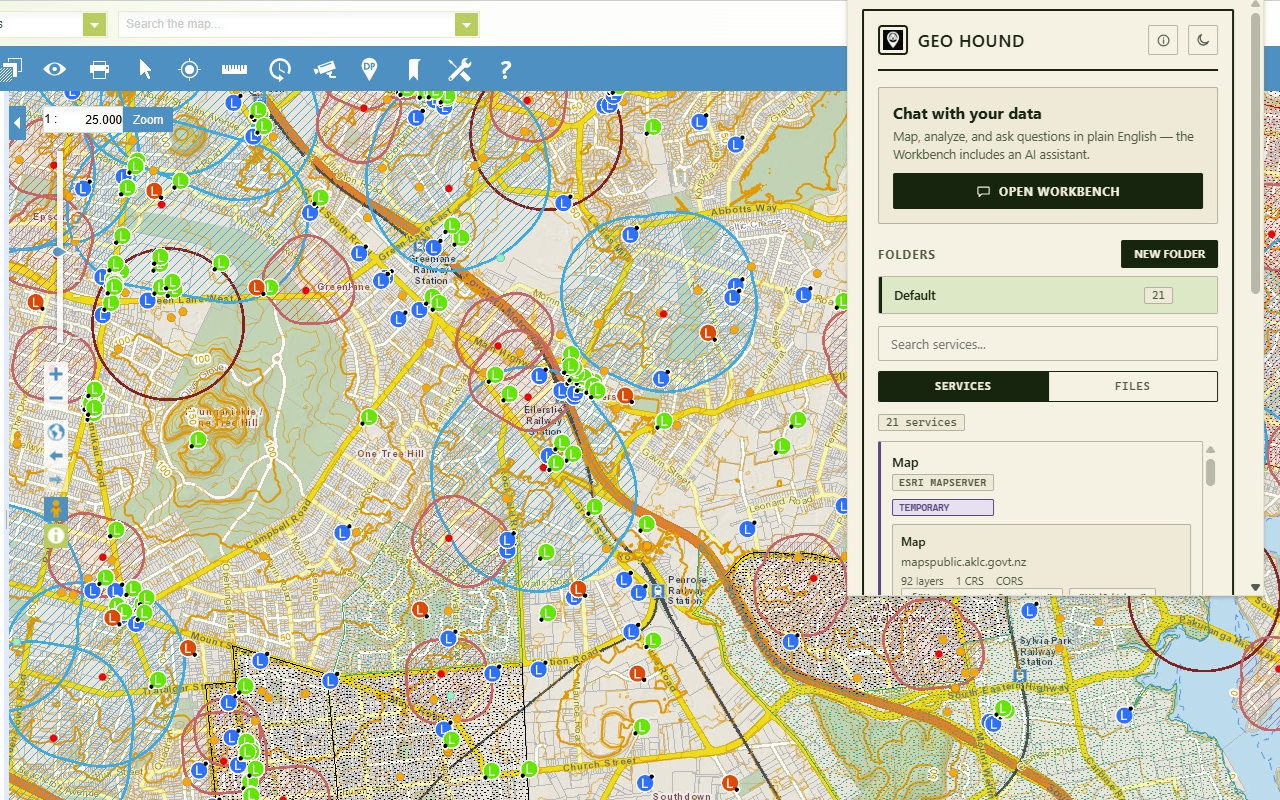Toggle dark mode in Geo Hound
This screenshot has width=1280, height=800.
pos(1203,41)
